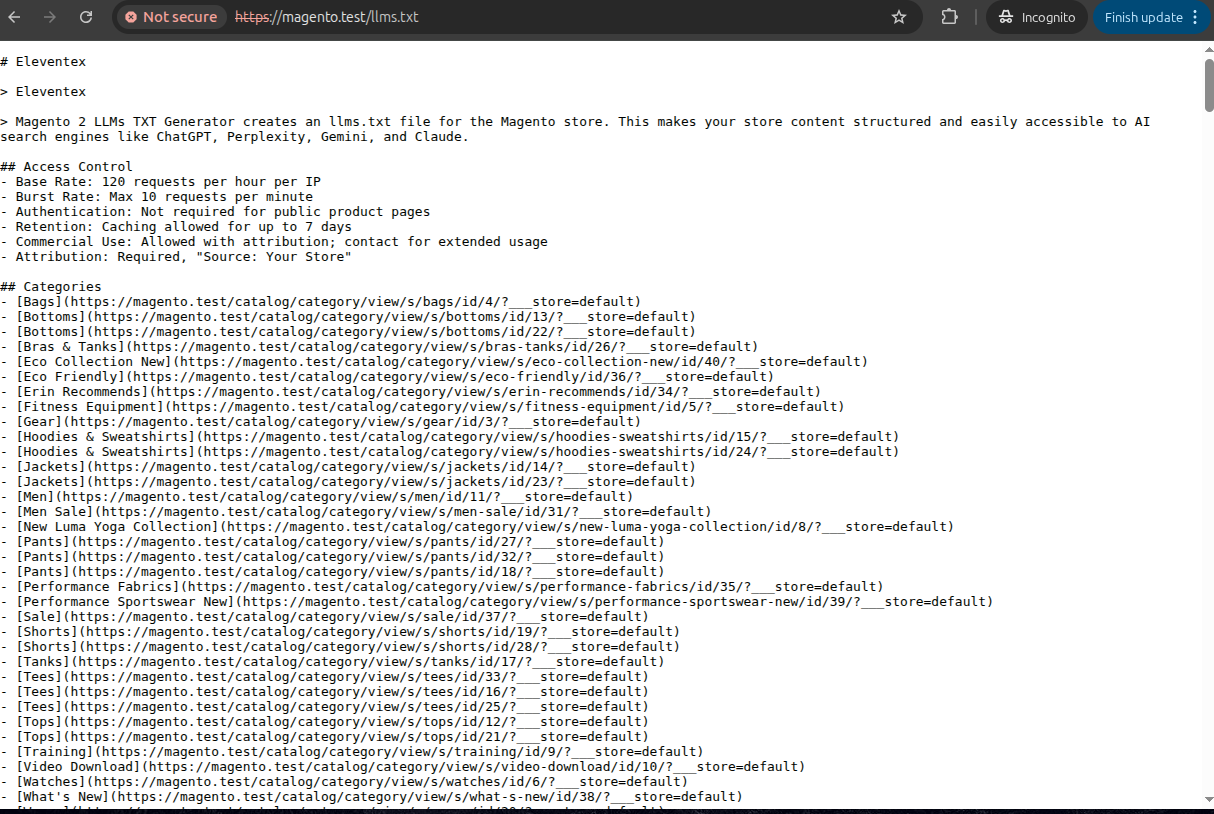This screenshot has height=814, width=1214.
Task: Click the browser forward arrow
Action: click(x=50, y=17)
